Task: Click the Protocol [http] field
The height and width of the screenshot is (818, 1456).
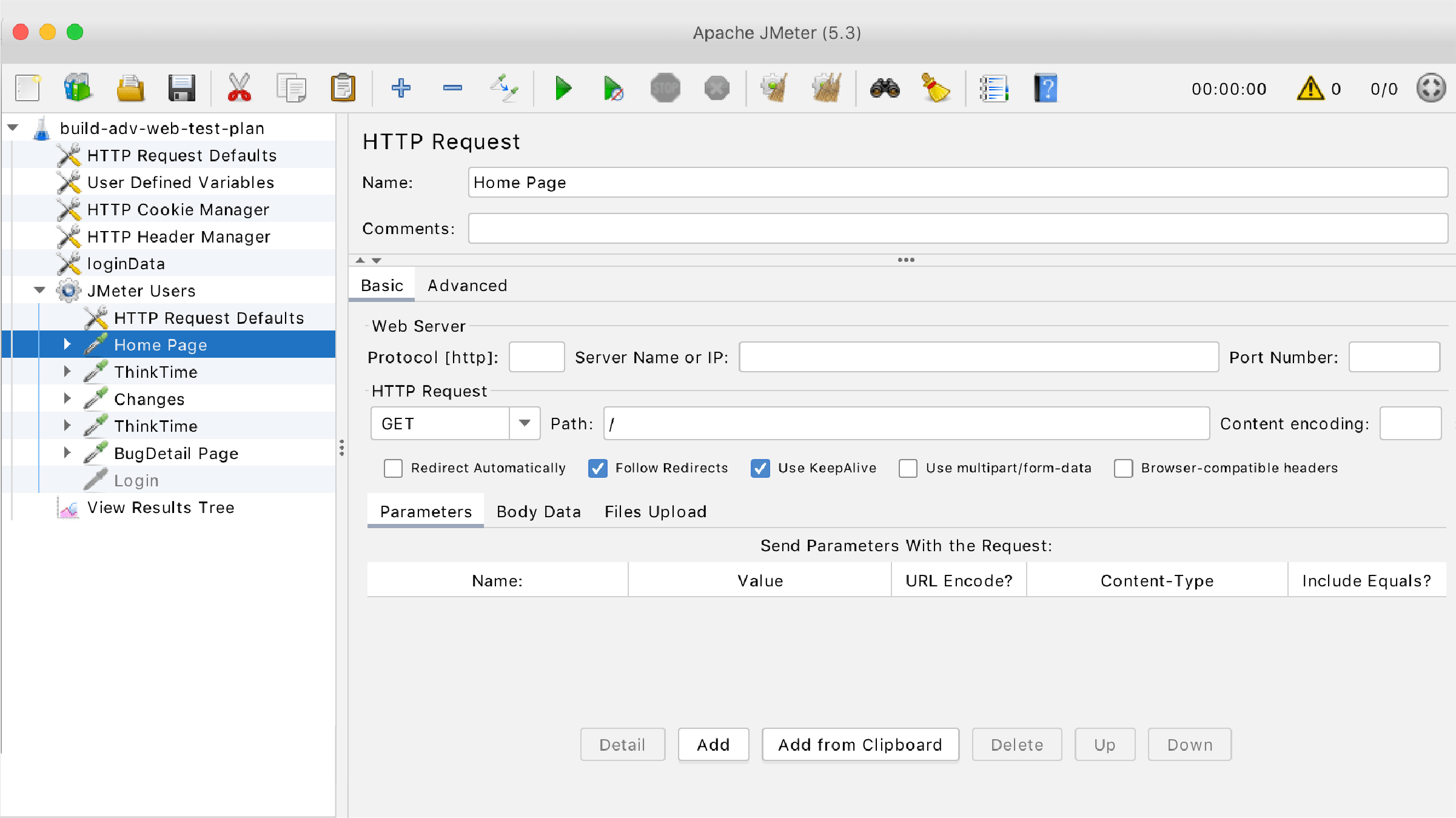Action: [537, 357]
